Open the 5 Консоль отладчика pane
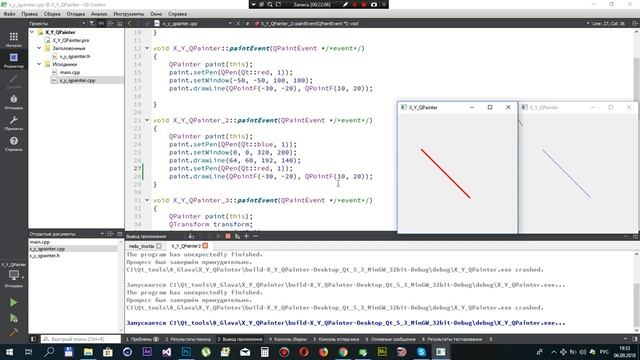The height and width of the screenshot is (360, 640). pyautogui.click(x=336, y=339)
